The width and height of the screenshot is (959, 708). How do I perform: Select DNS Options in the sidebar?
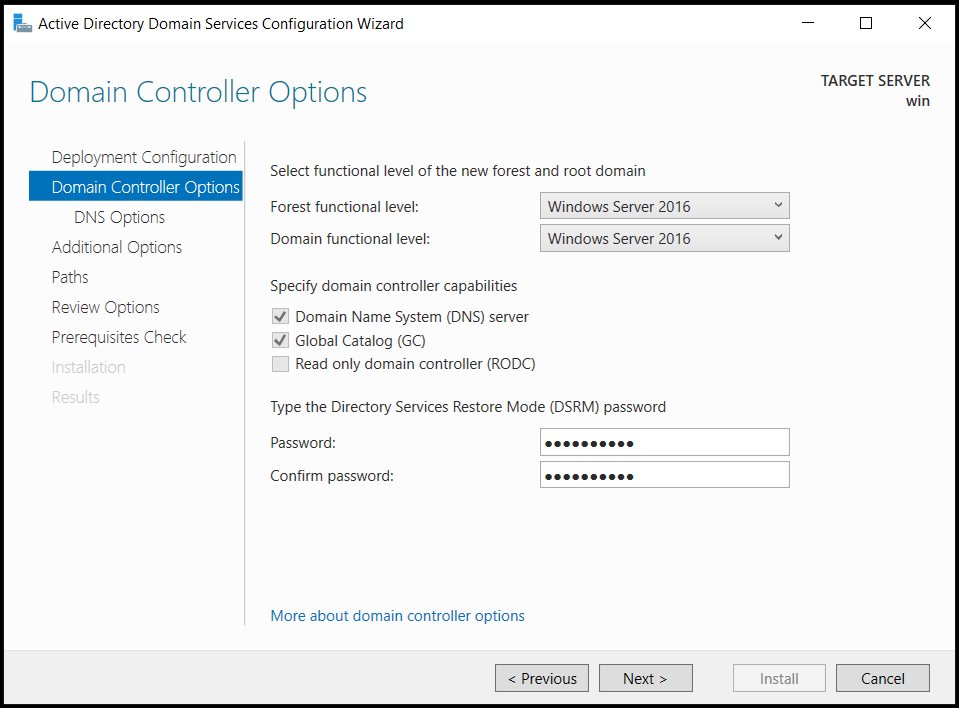[119, 217]
